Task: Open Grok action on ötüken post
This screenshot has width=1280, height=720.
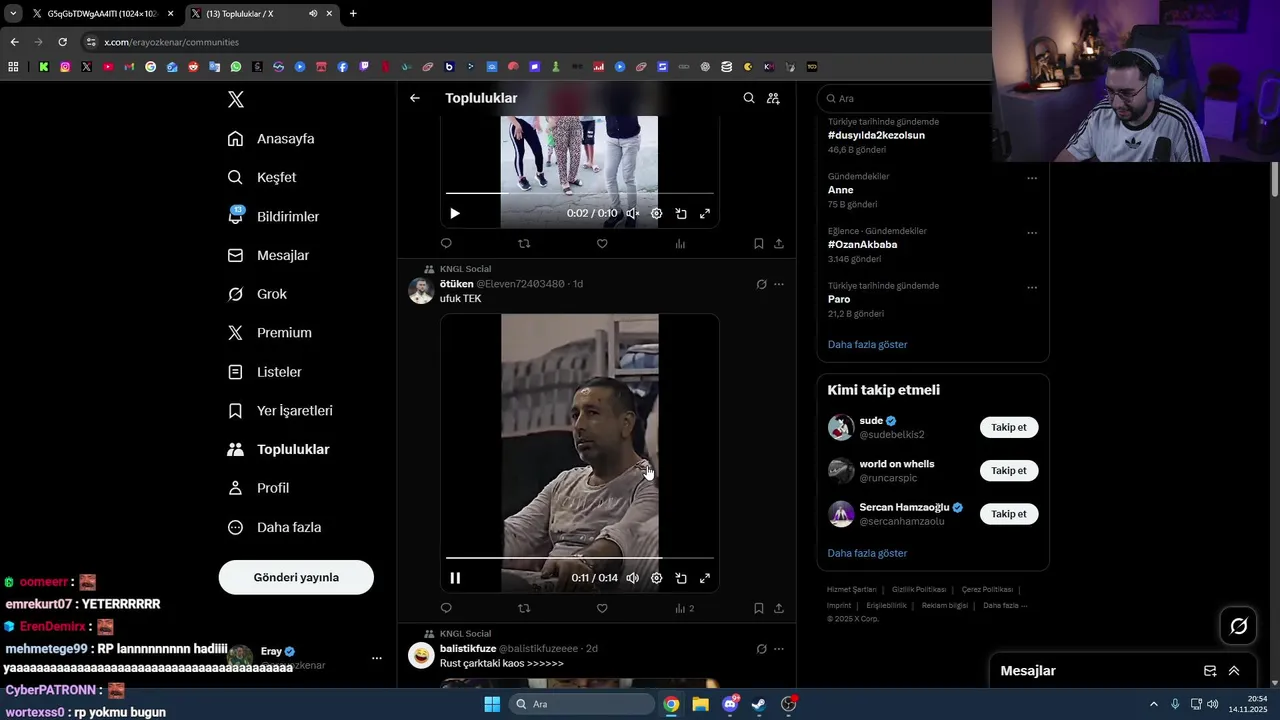Action: tap(761, 284)
